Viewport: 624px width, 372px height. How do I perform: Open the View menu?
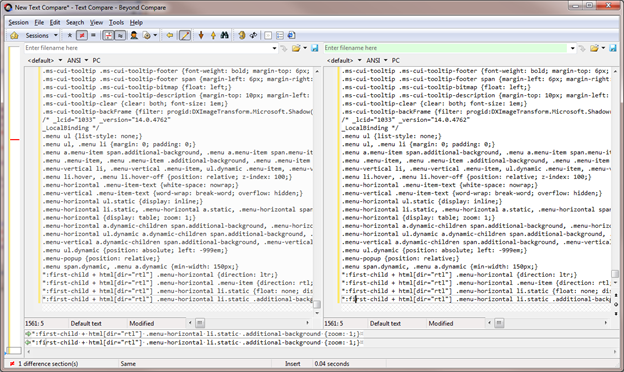tap(96, 22)
